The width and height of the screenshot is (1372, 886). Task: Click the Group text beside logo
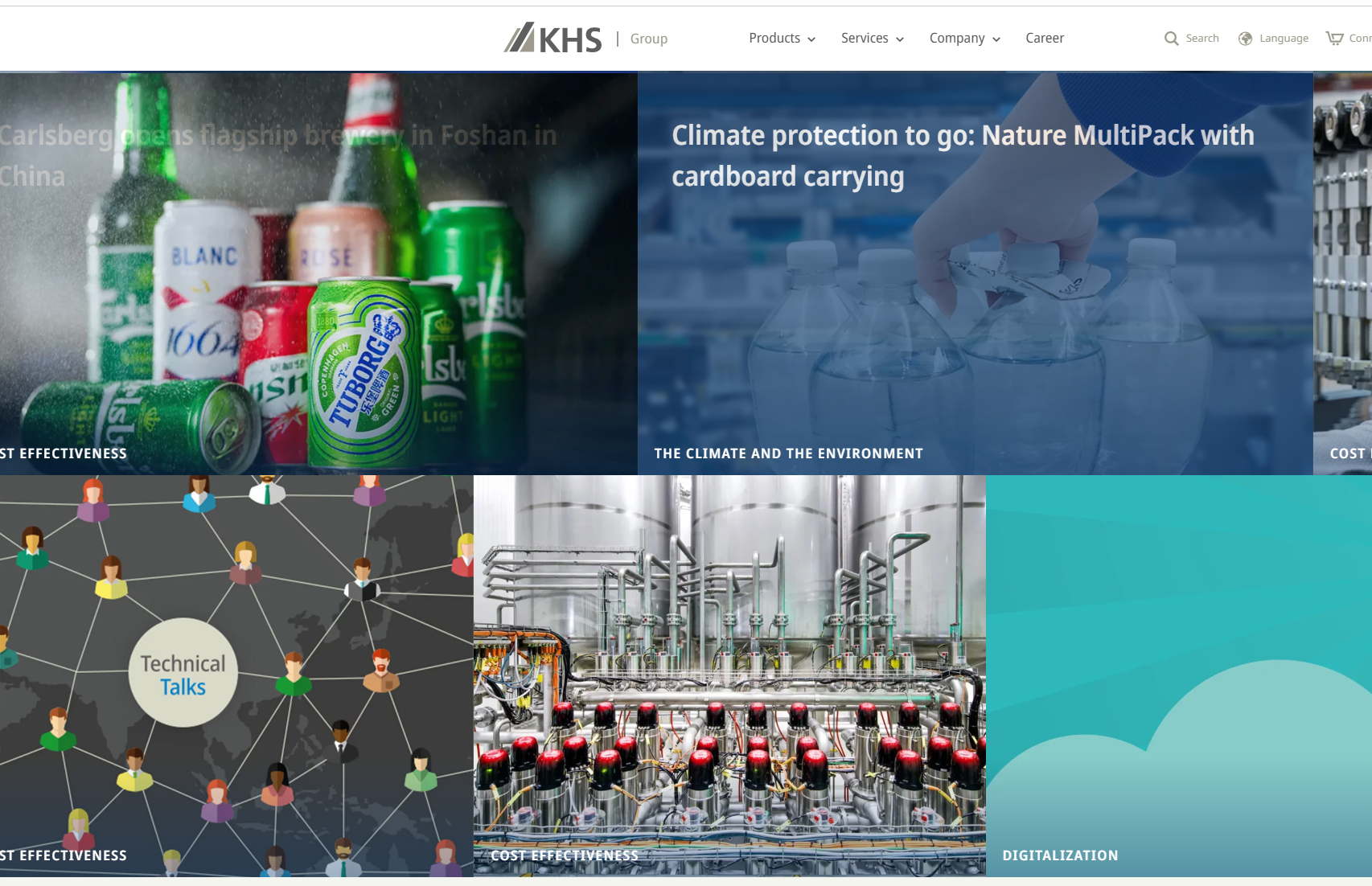pyautogui.click(x=648, y=39)
